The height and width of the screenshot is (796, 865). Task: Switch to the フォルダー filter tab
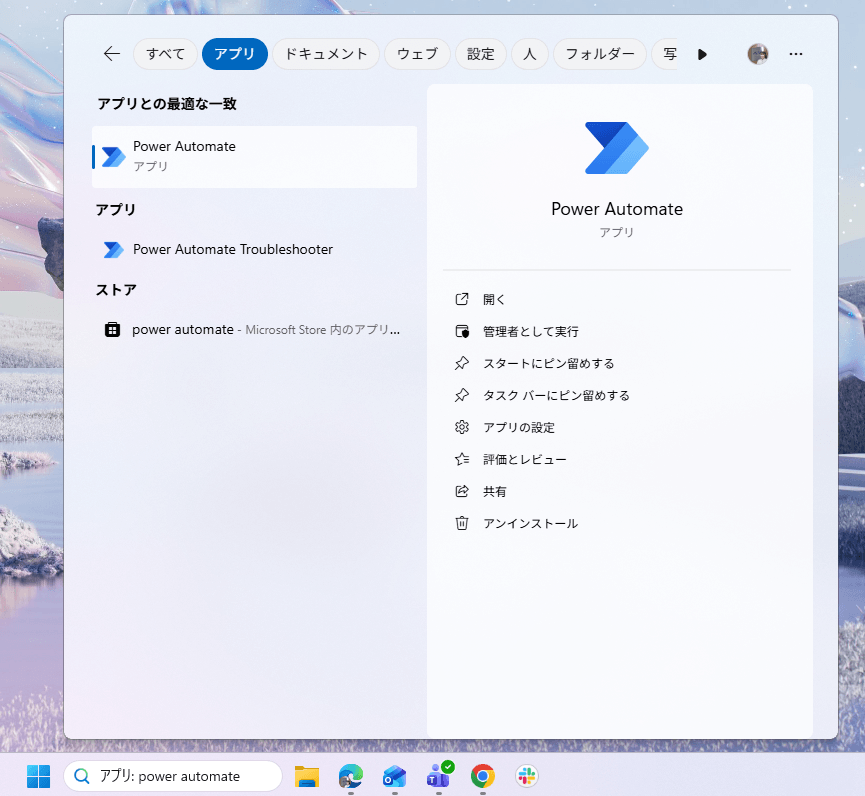click(600, 54)
